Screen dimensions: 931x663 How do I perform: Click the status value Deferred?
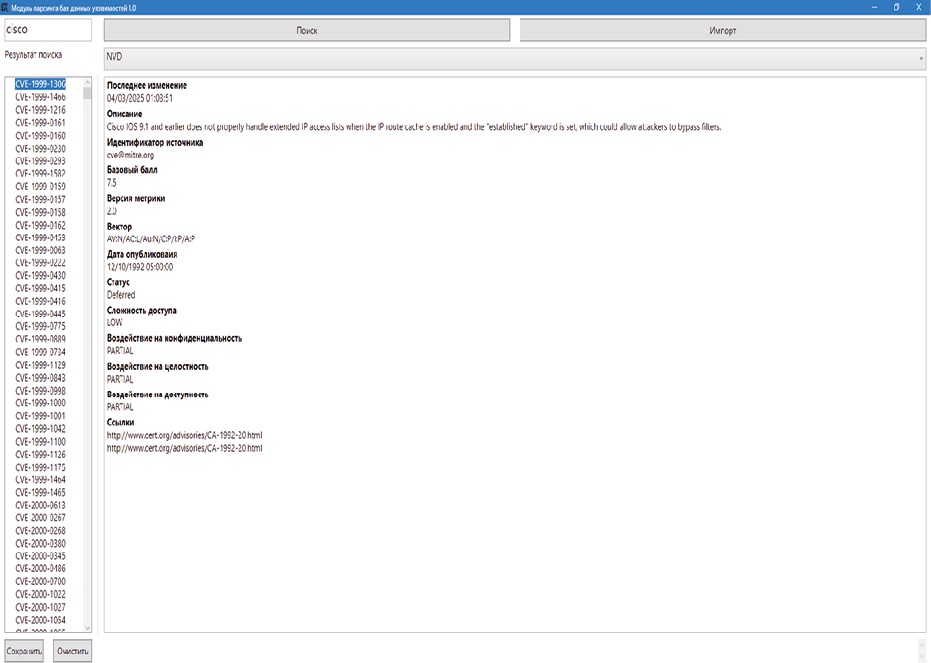(121, 295)
